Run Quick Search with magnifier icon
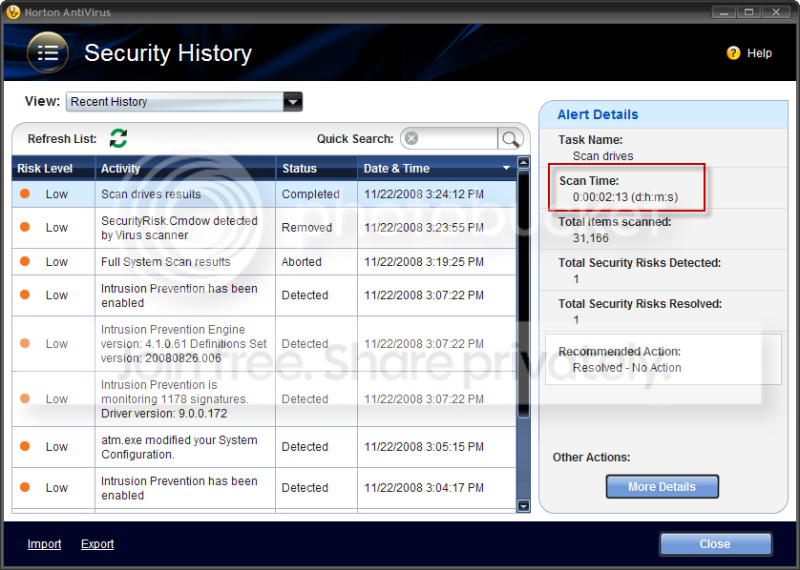 click(510, 139)
